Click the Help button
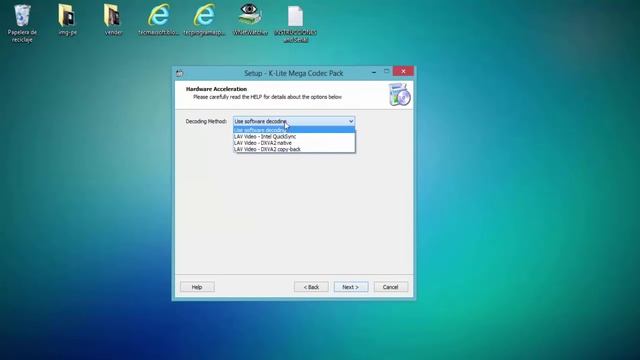 [x=197, y=287]
